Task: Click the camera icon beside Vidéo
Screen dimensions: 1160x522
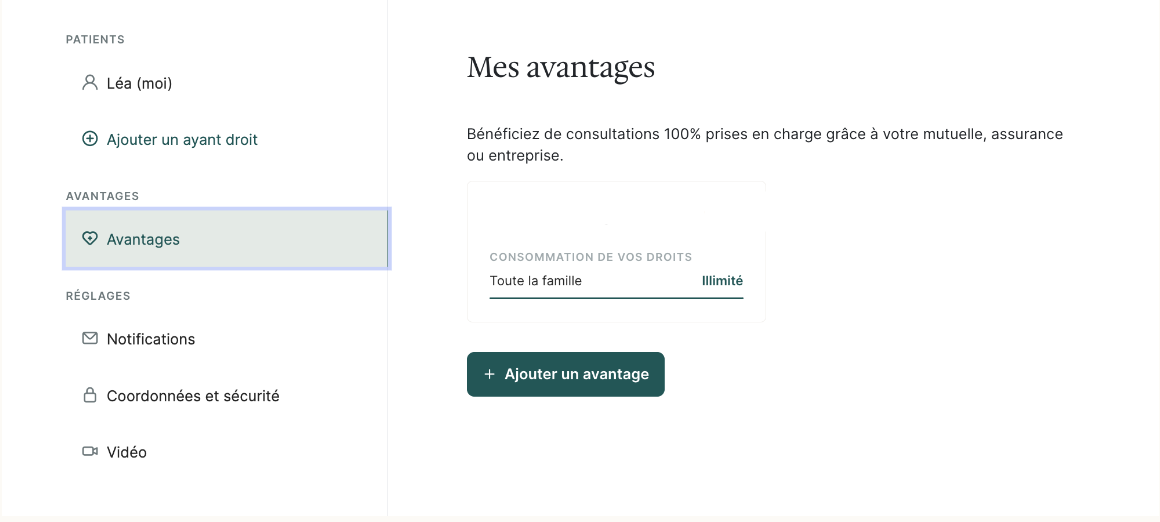Action: [90, 451]
